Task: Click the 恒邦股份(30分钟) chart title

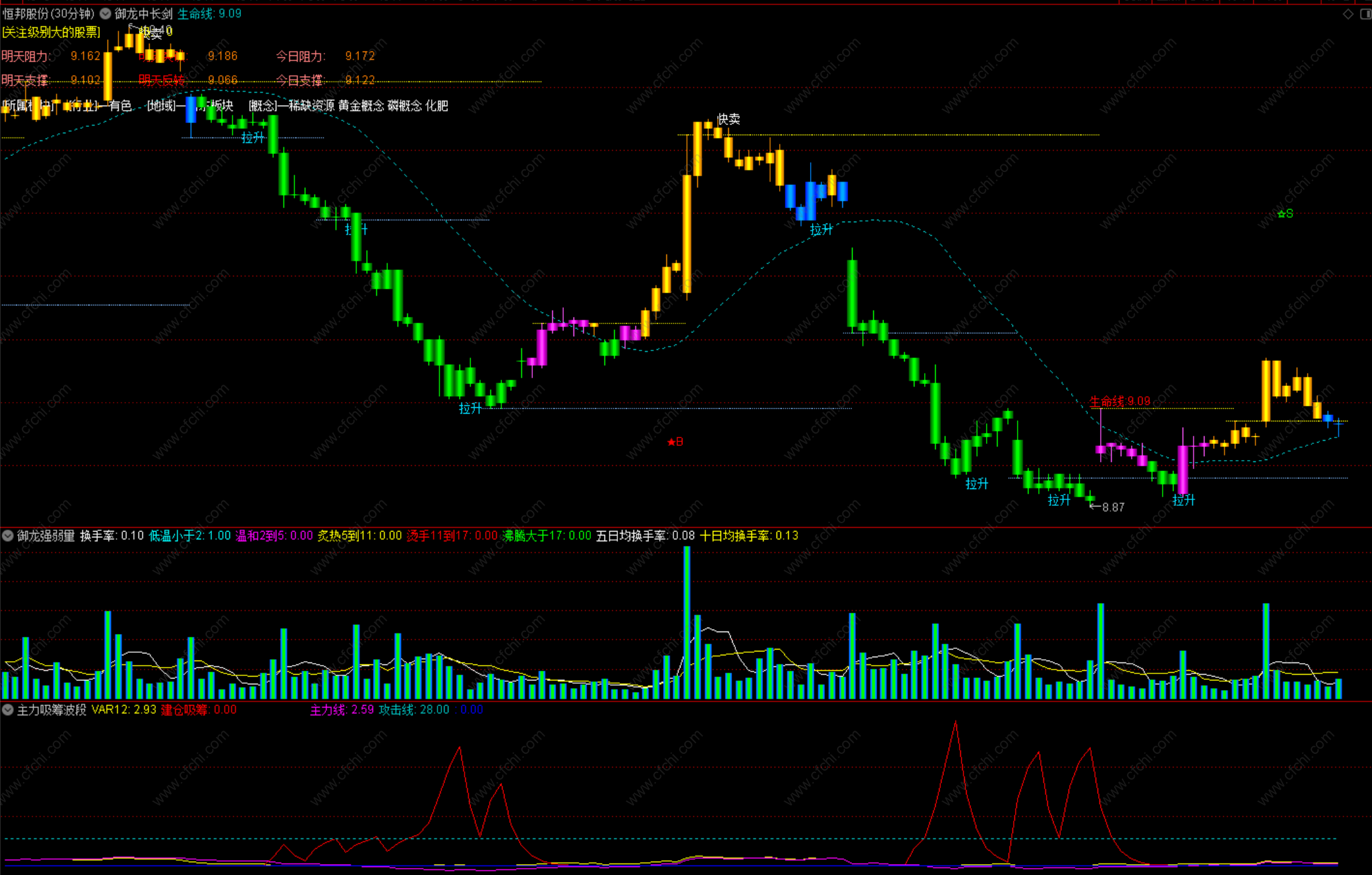Action: tap(48, 14)
